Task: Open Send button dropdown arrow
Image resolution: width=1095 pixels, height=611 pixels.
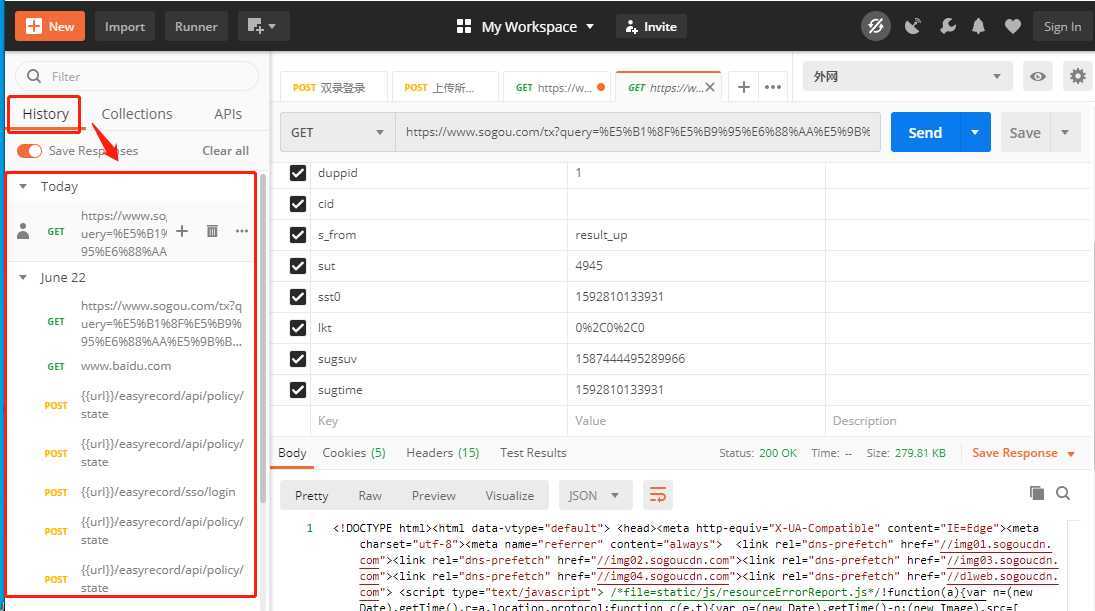Action: point(975,132)
